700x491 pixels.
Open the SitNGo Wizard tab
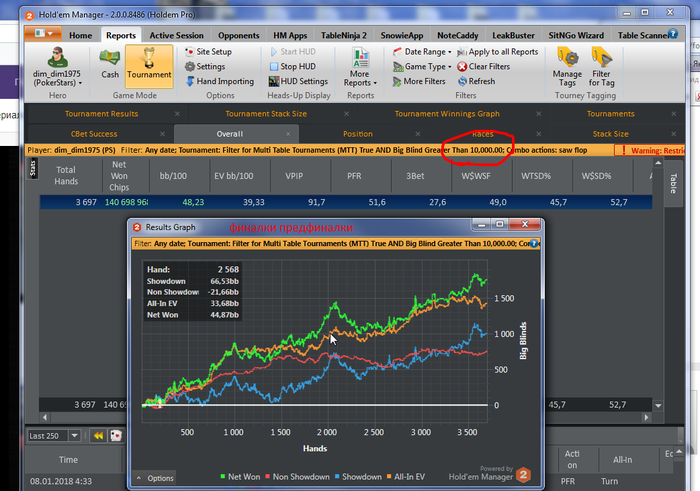(576, 35)
